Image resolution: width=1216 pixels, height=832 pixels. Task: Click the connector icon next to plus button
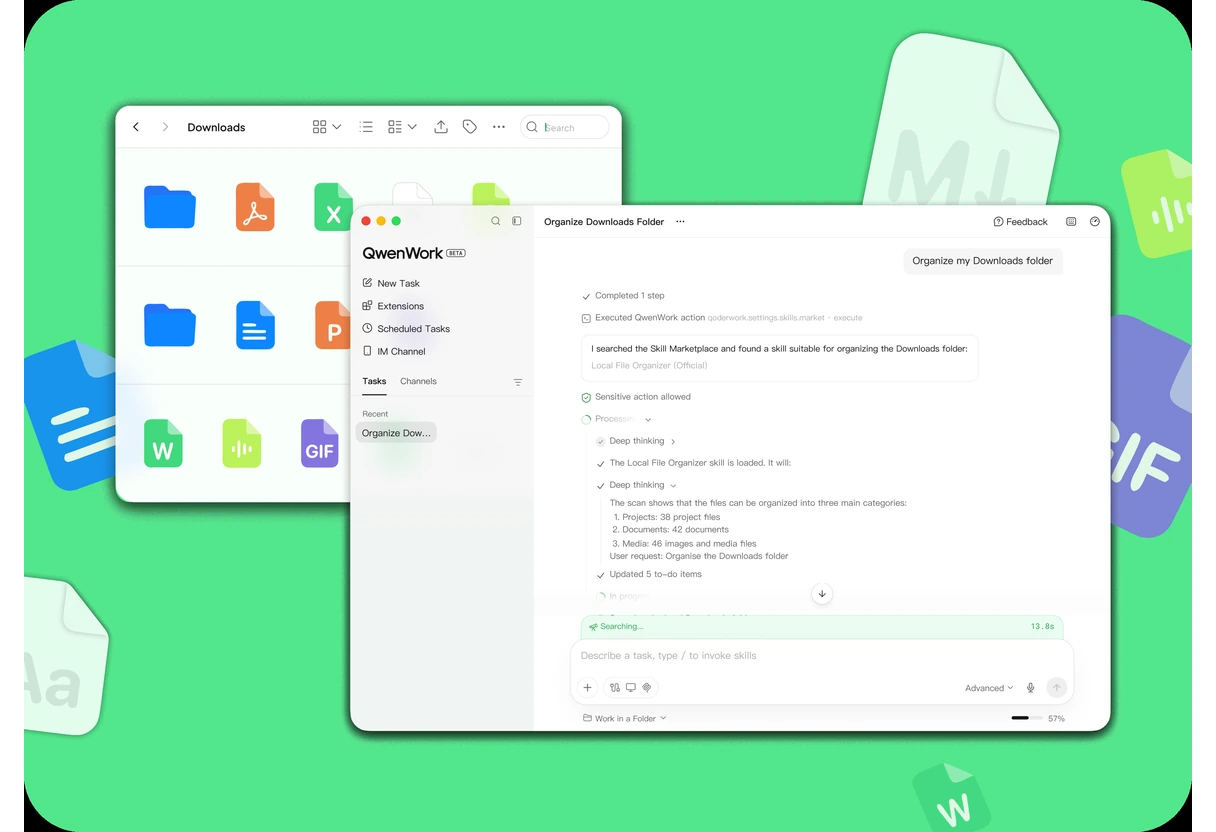tap(614, 688)
